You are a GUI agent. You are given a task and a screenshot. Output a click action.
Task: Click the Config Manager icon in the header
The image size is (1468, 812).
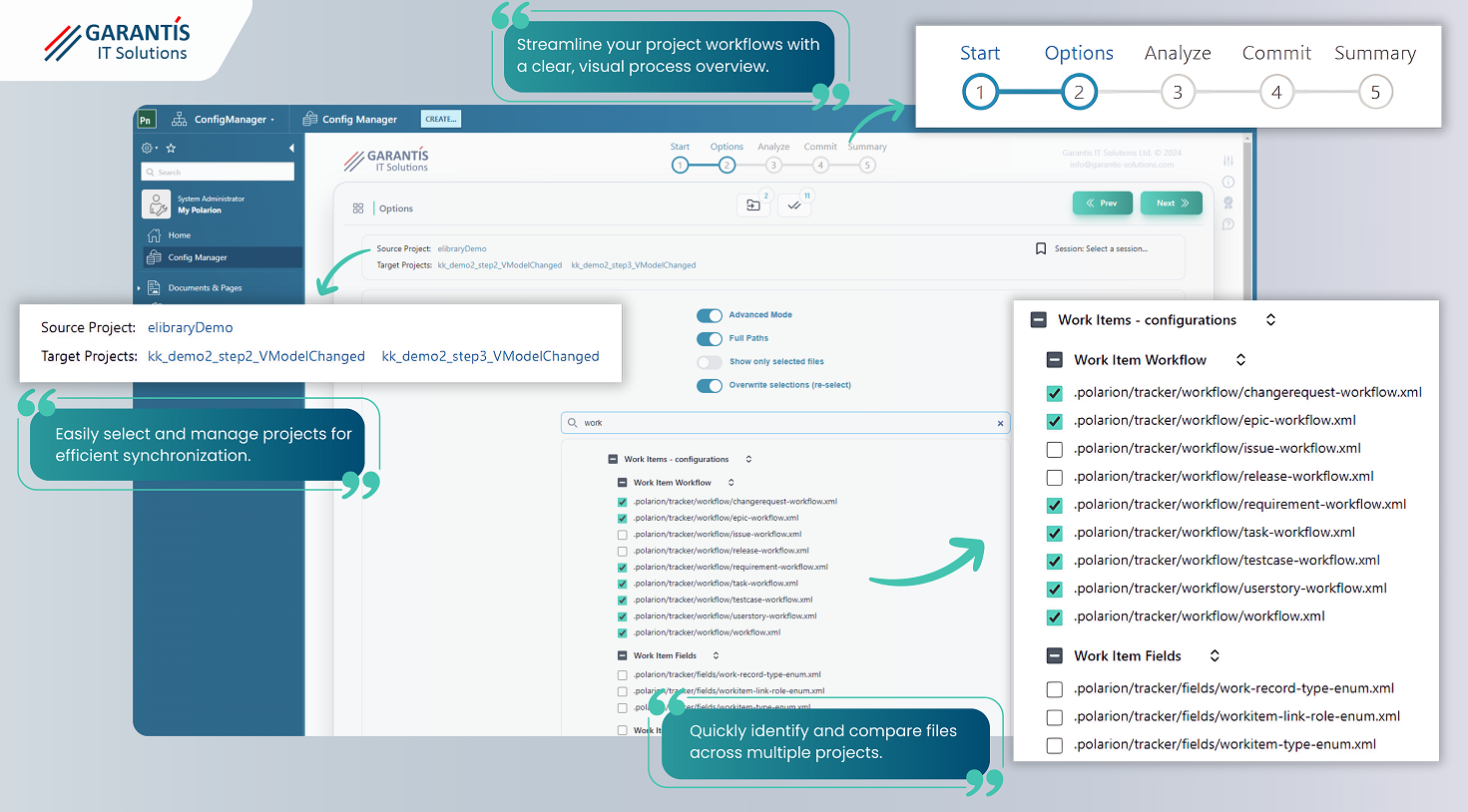click(x=311, y=119)
